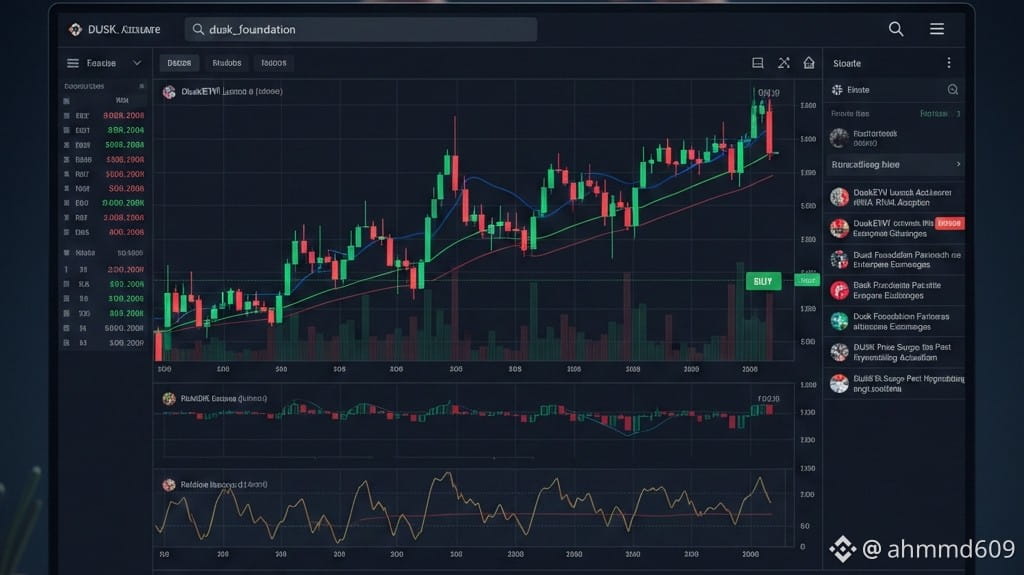Click the magnifier icon at top right
This screenshot has width=1024, height=575.
896,29
